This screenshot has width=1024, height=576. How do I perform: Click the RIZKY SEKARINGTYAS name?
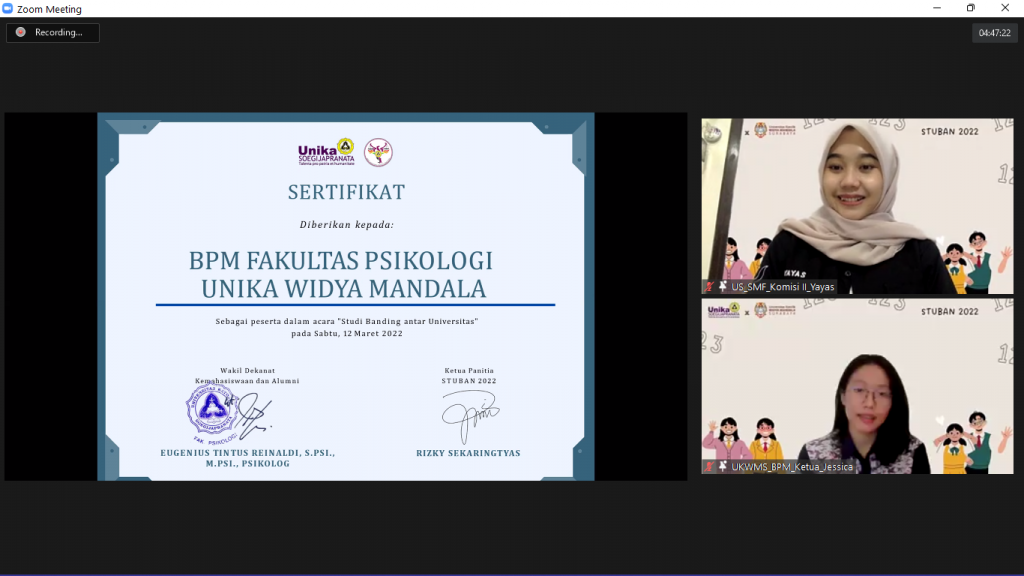coord(468,453)
